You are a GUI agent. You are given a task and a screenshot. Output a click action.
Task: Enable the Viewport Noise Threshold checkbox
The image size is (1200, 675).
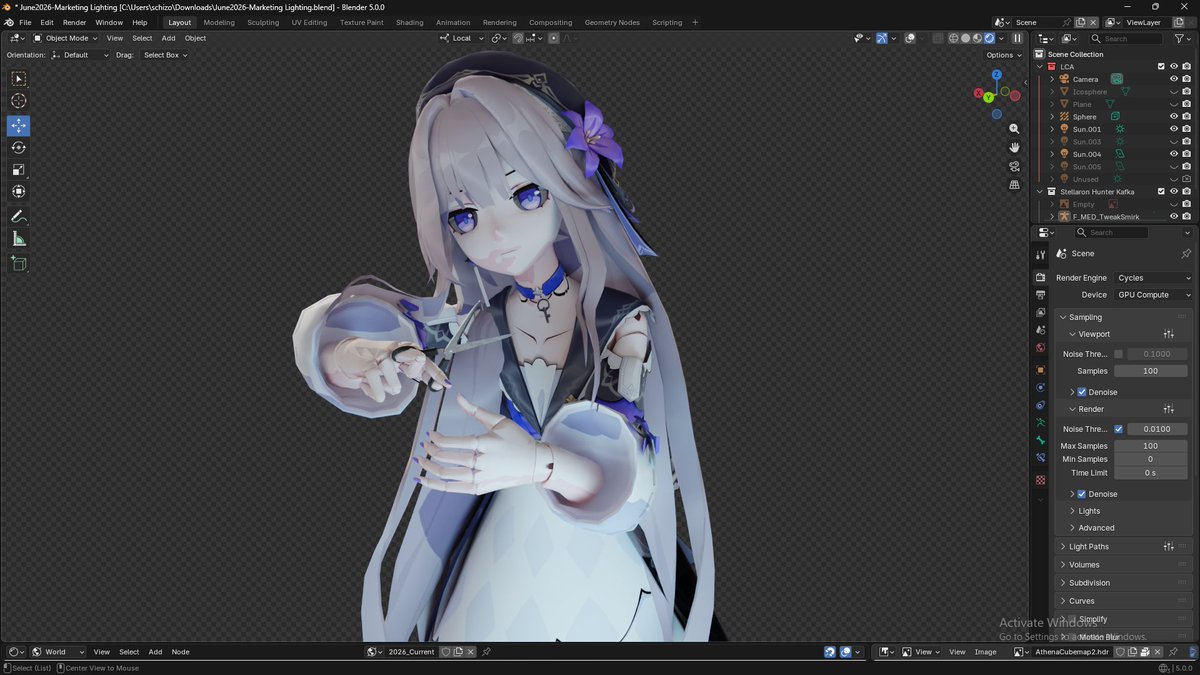tap(1118, 354)
